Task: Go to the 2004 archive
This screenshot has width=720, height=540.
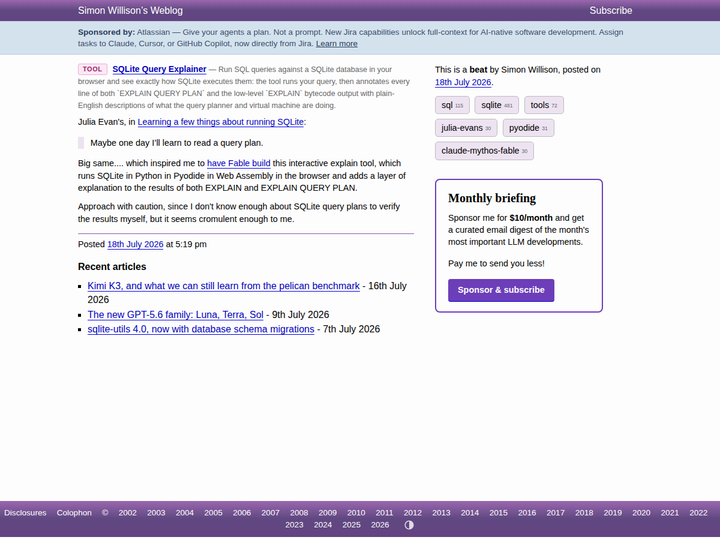Action: 185,512
